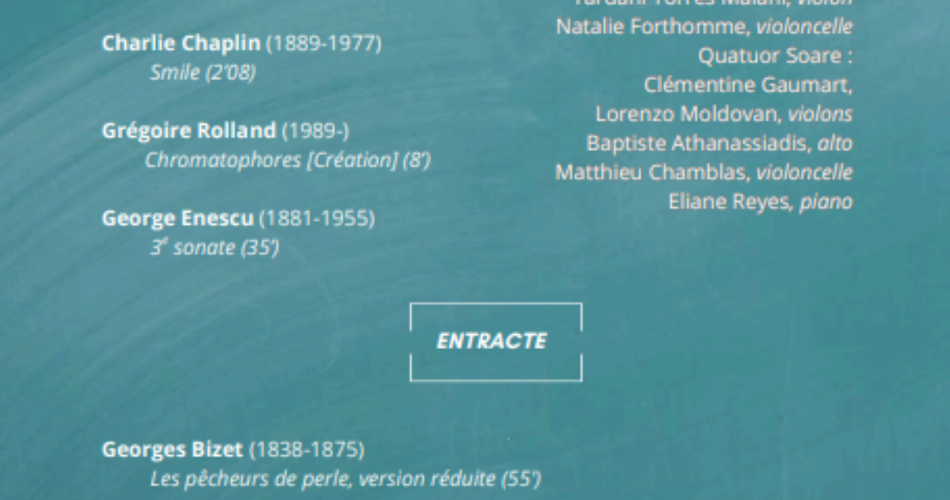Click the Grégoire Rolland composer heading
The height and width of the screenshot is (500, 950).
coord(188,131)
